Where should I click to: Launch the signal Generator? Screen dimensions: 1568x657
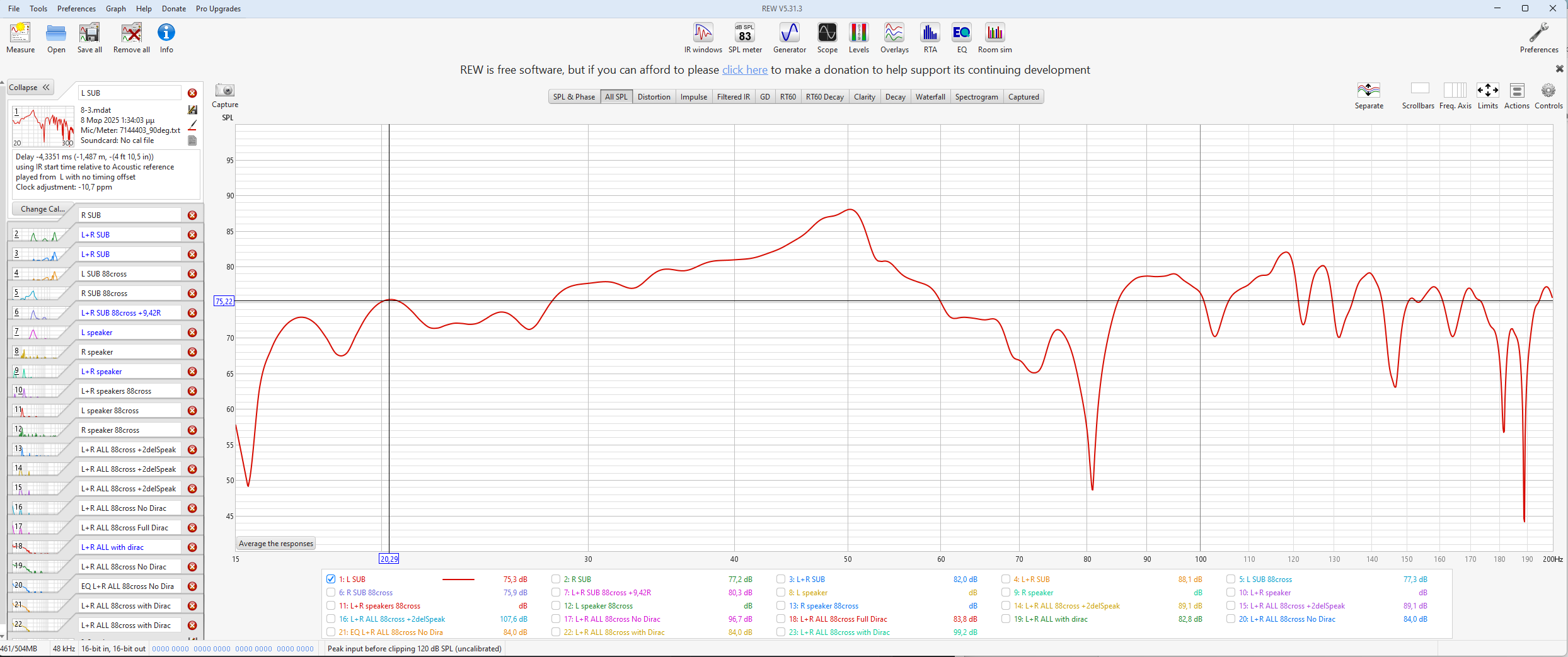(x=789, y=38)
